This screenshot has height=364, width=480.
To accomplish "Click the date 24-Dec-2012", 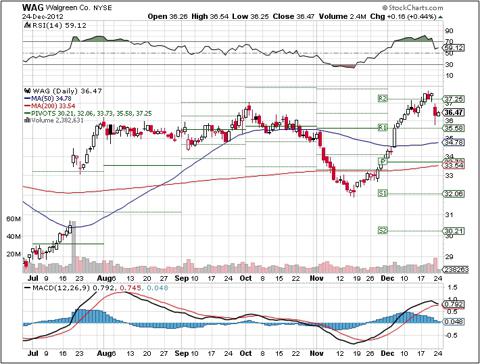I will point(42,16).
